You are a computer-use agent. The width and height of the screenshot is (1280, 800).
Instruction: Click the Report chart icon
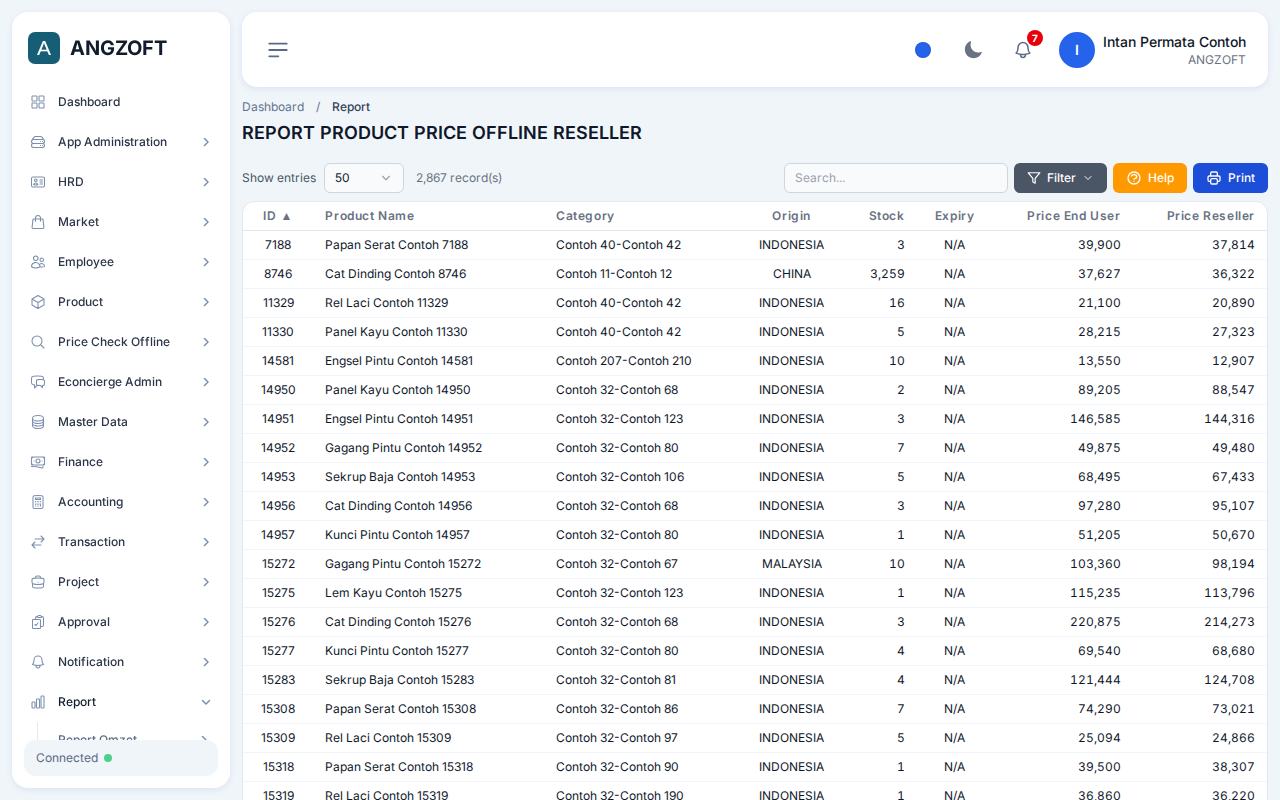pyautogui.click(x=38, y=702)
